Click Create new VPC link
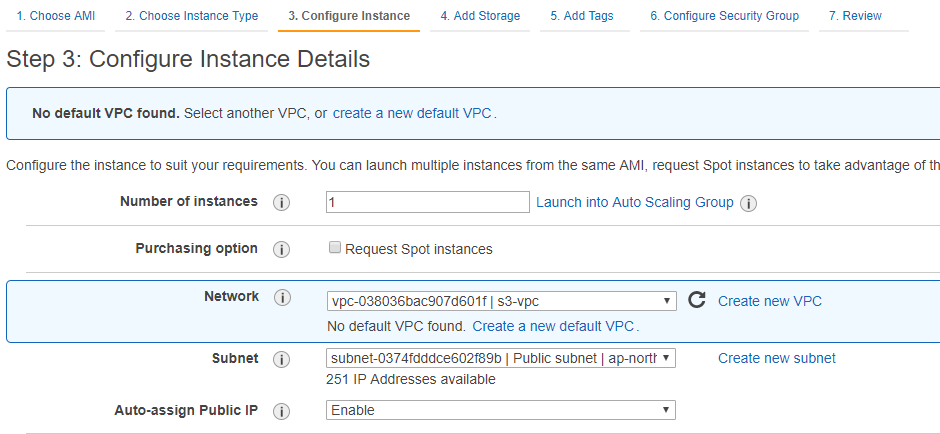Viewport: 940px width, 434px height. point(770,301)
